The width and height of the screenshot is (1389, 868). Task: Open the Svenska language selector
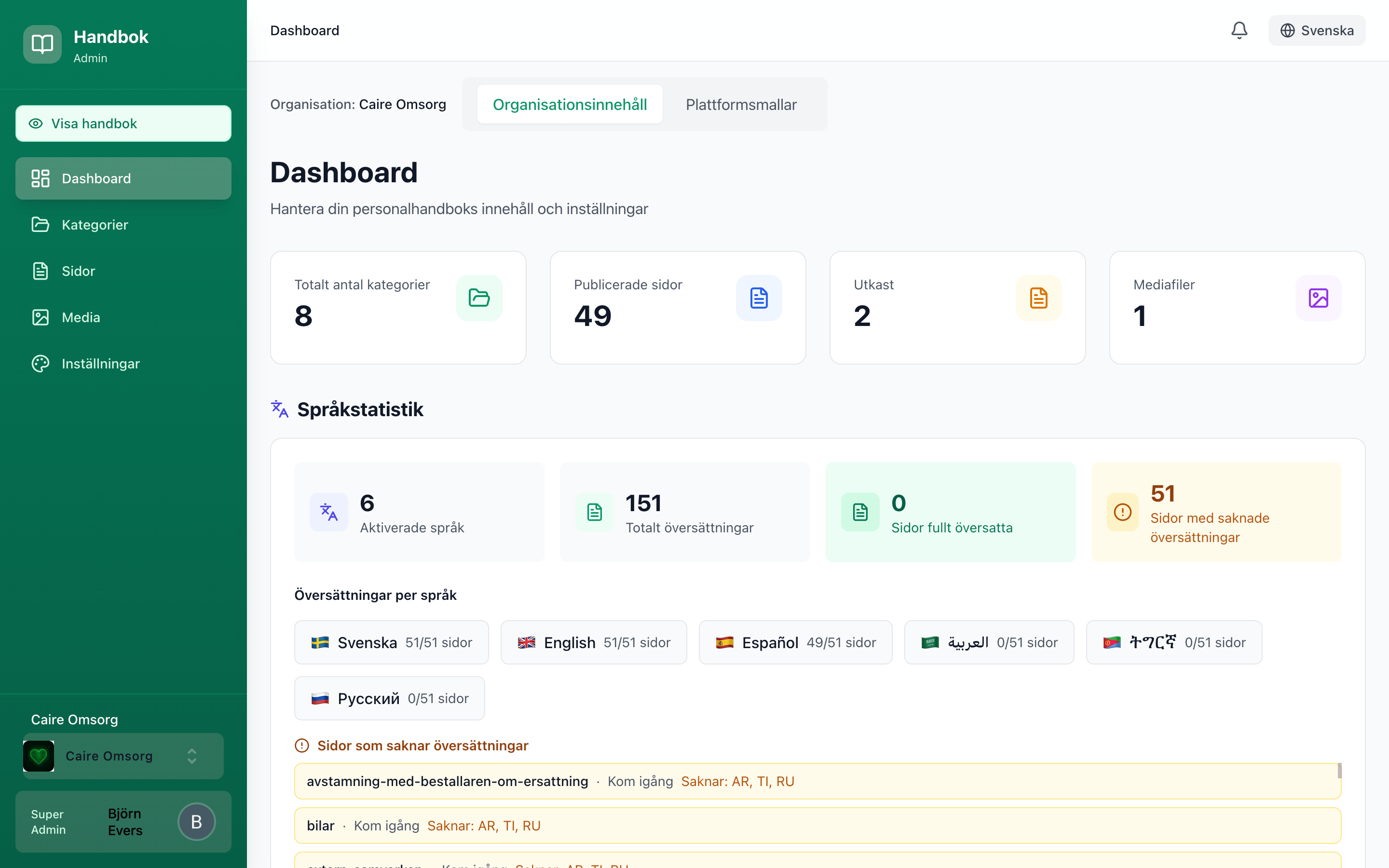1316,30
